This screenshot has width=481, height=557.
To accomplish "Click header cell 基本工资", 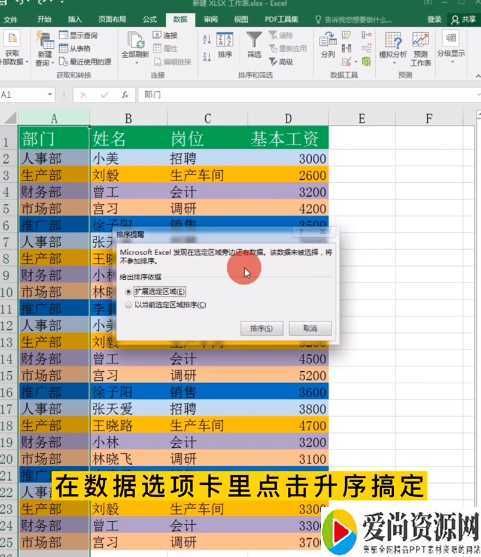I will coord(288,138).
